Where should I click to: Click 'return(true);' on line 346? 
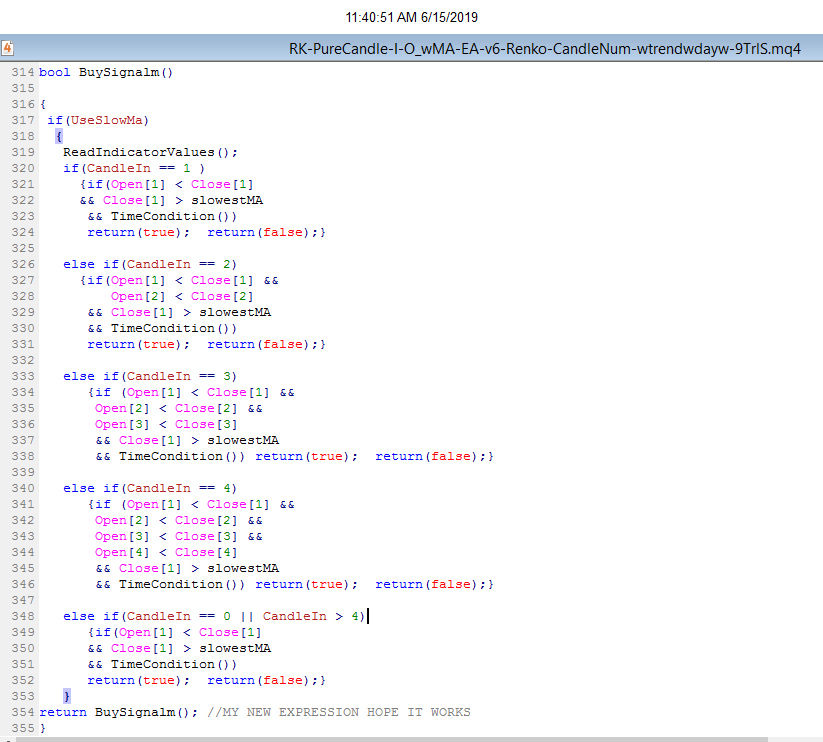tap(307, 585)
